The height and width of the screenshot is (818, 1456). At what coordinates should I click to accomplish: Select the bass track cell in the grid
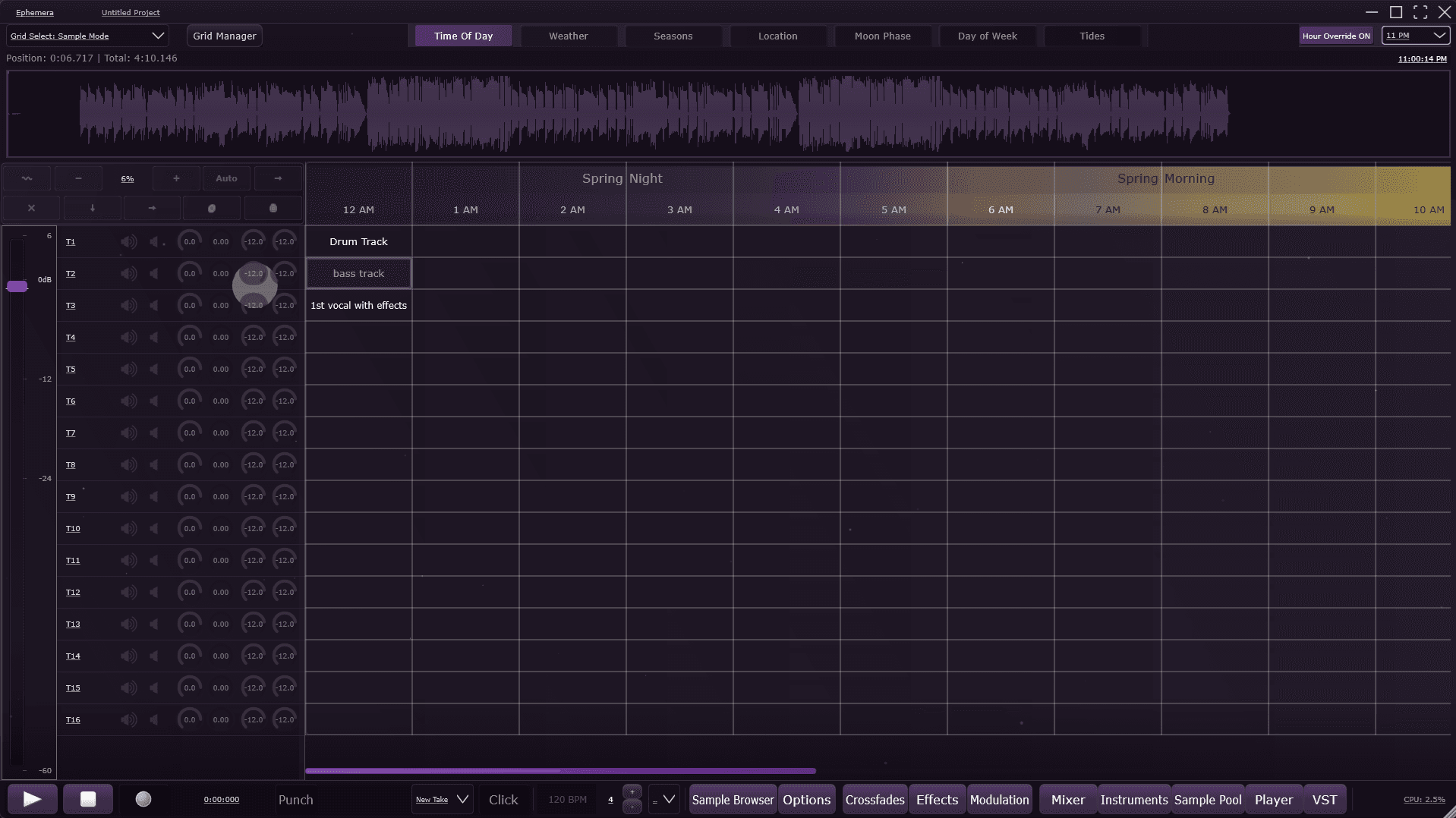[358, 273]
